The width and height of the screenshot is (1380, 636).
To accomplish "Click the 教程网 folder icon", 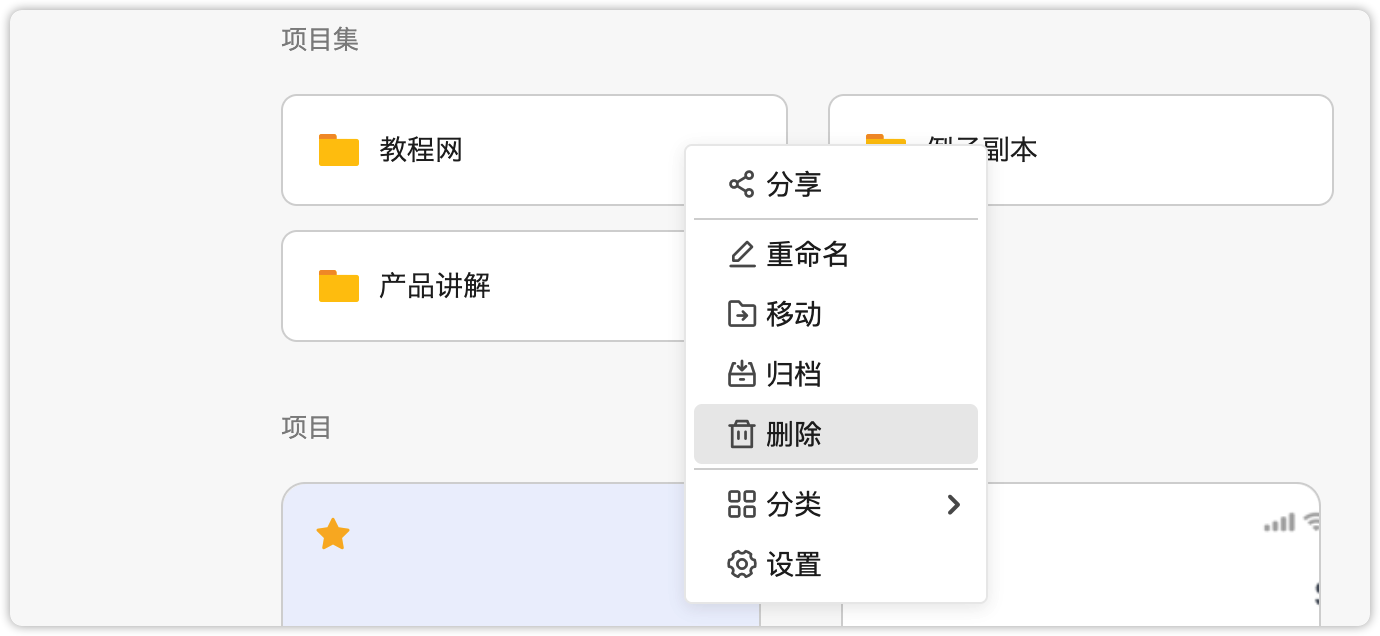I will (339, 150).
